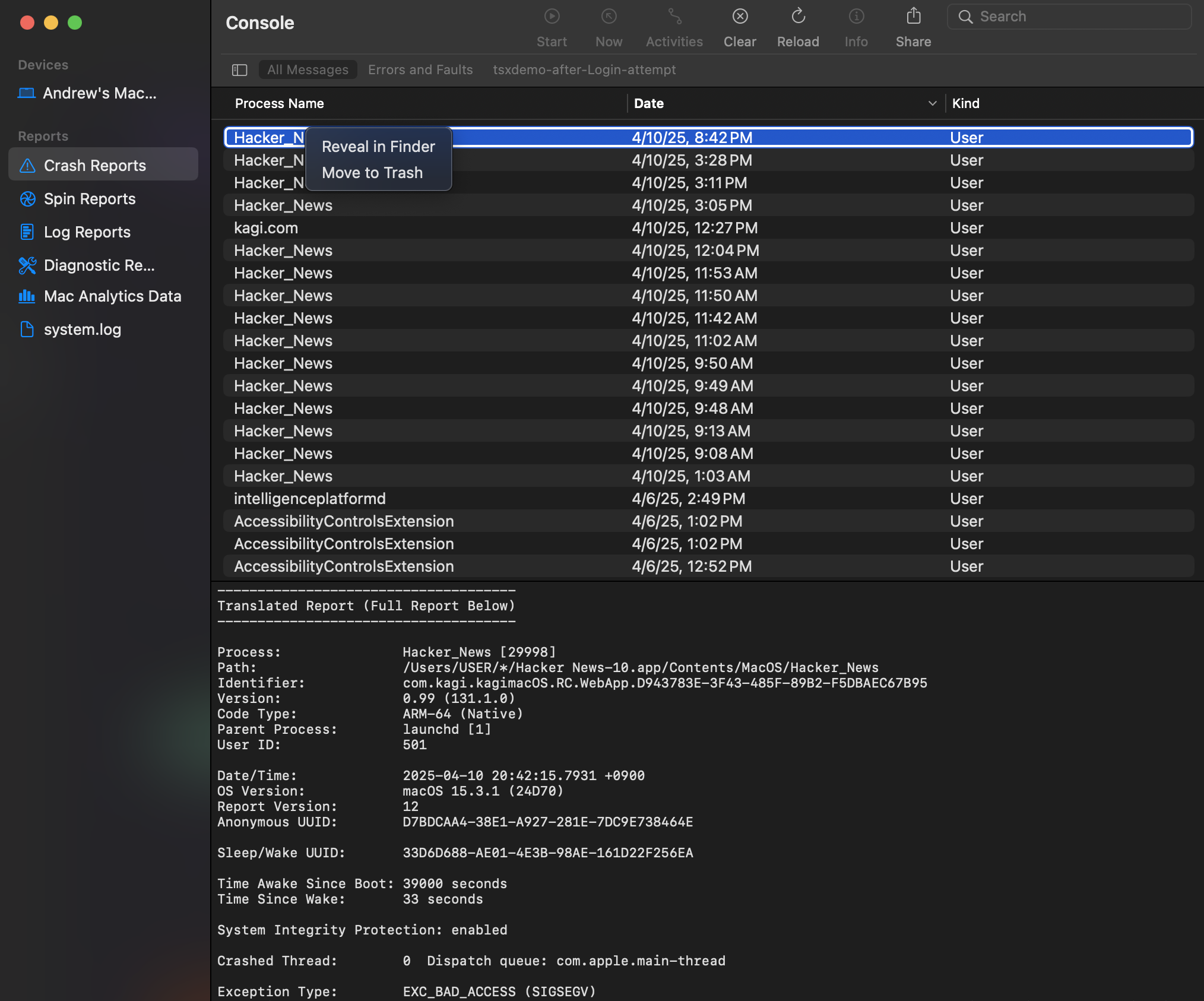Click the Exception Type EXC_BAD_ACCESS line
The image size is (1204, 1001).
407,992
